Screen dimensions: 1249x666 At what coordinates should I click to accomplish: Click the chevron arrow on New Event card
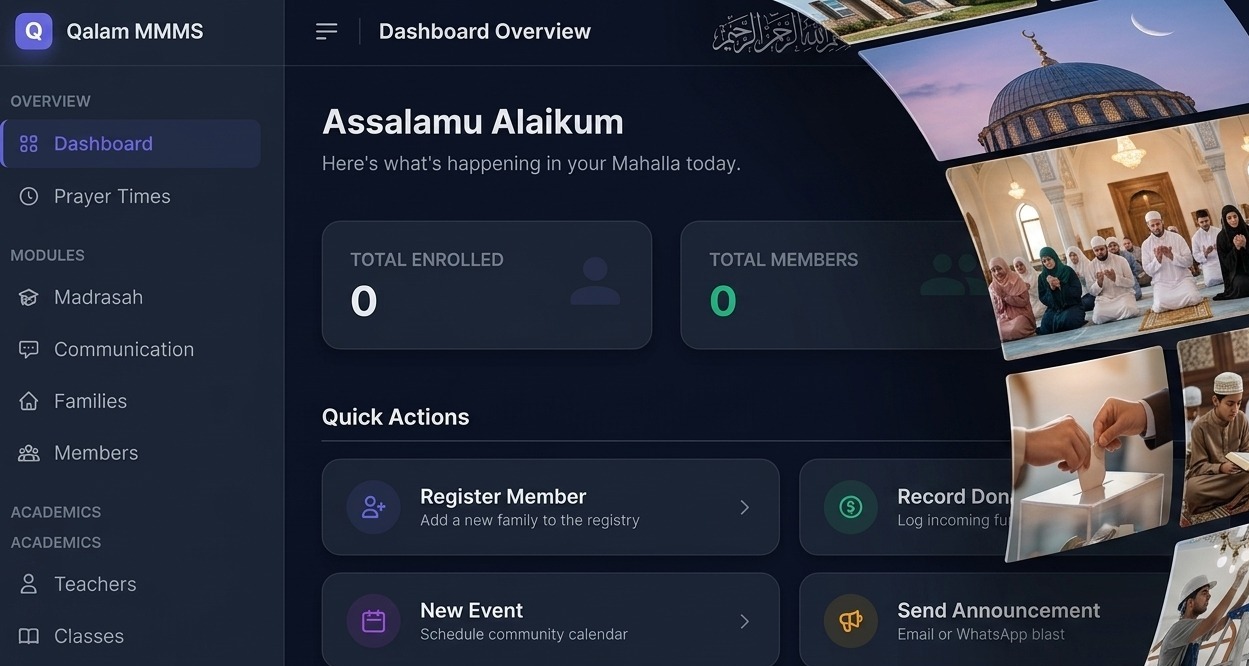tap(744, 621)
